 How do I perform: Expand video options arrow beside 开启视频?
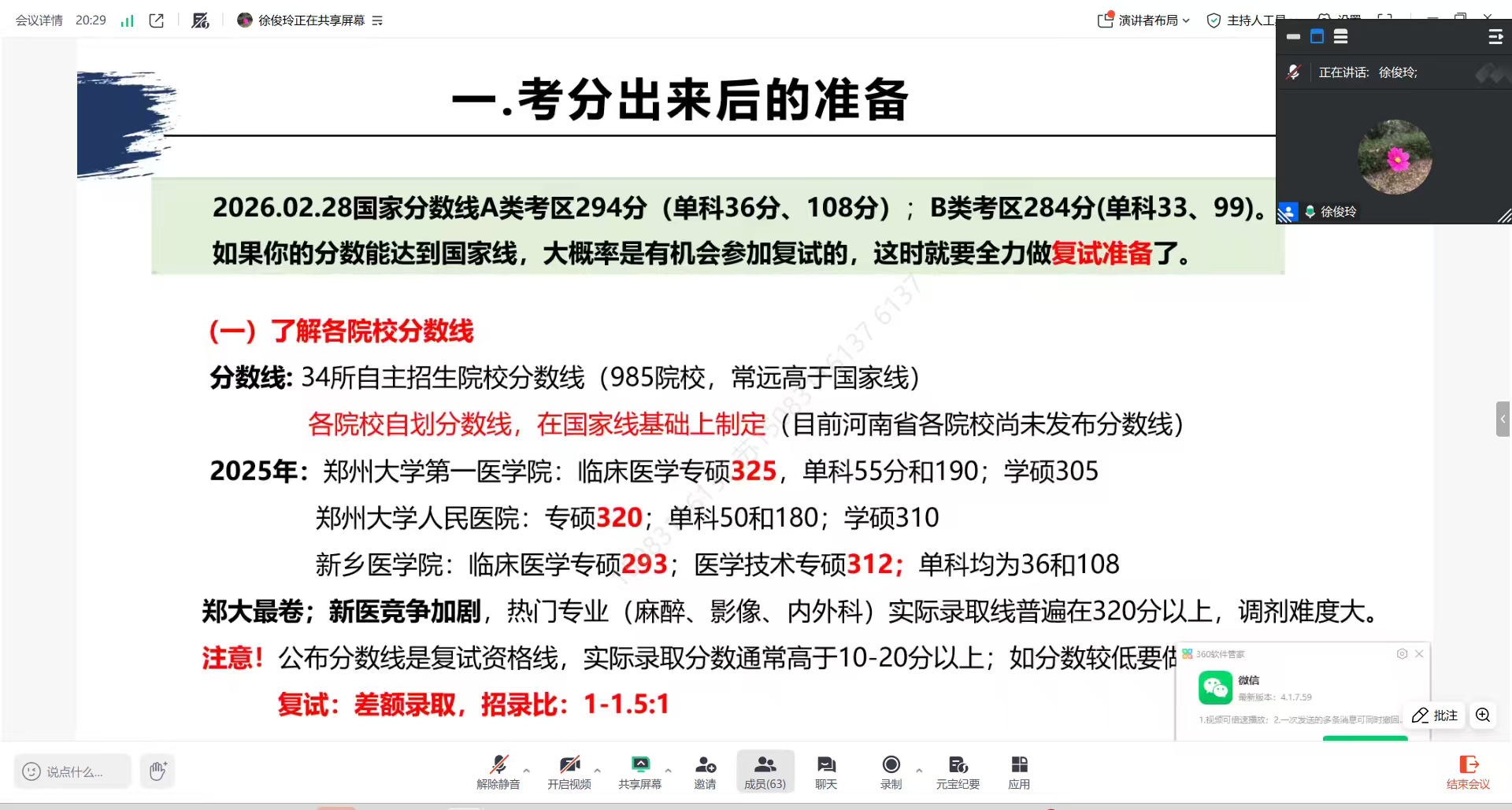(597, 771)
